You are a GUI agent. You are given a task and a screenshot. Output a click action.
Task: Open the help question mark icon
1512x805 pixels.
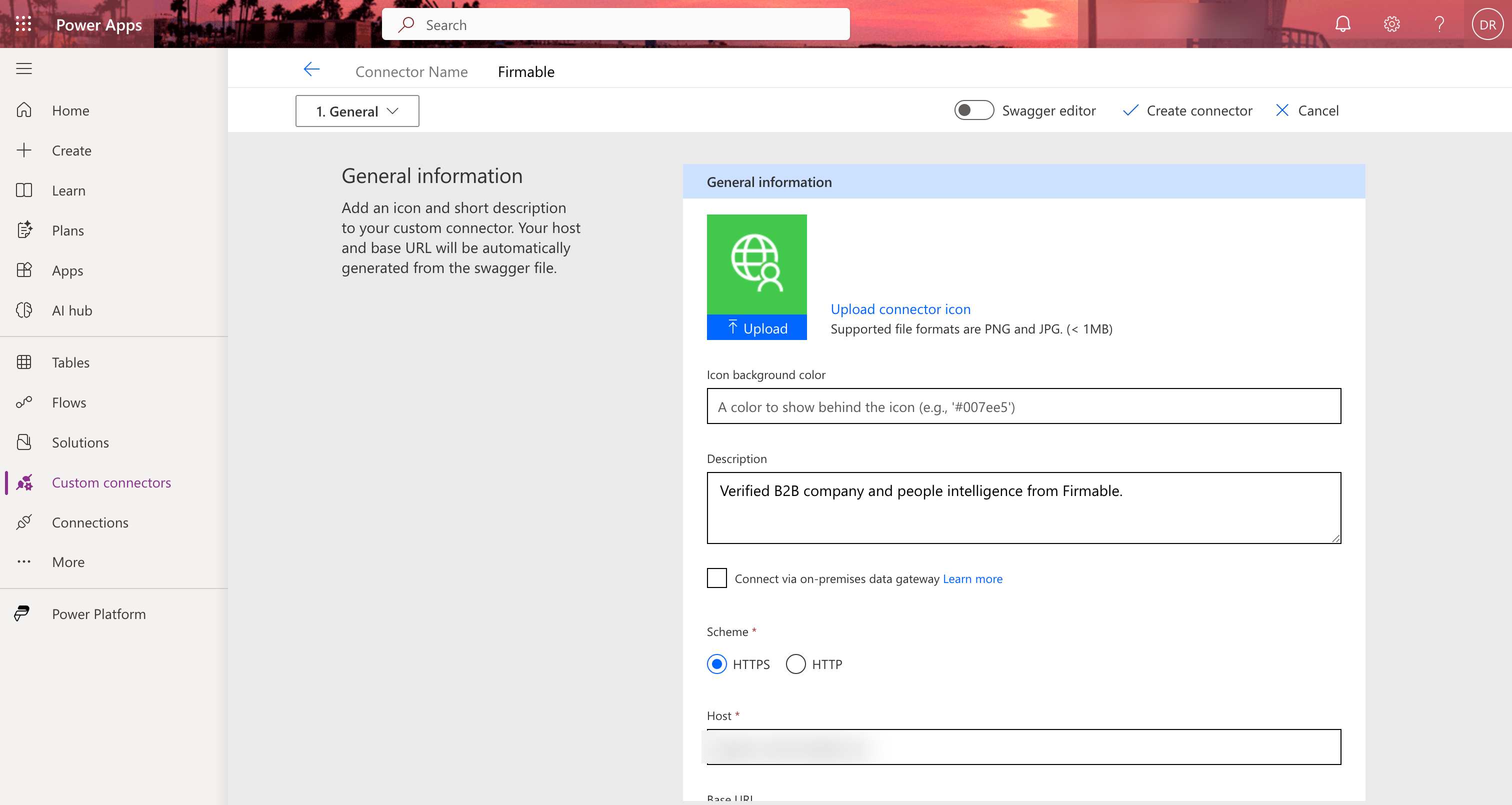tap(1439, 24)
